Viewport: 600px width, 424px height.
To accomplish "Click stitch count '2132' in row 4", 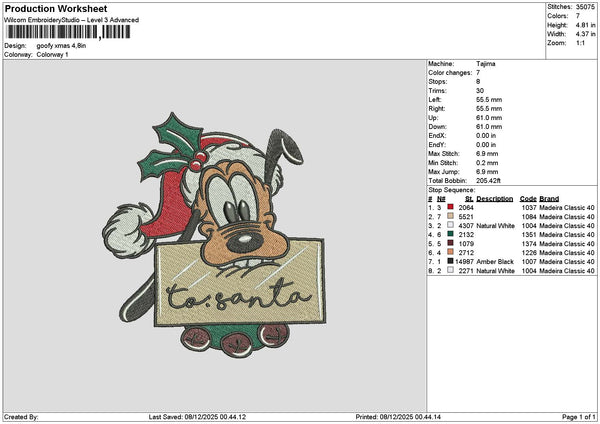I will point(466,235).
